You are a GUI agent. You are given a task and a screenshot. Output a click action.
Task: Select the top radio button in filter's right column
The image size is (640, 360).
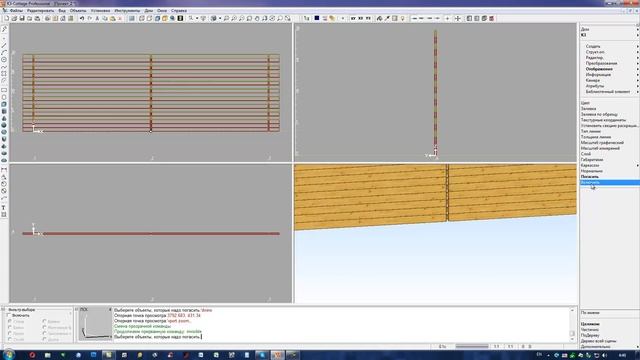click(44, 322)
